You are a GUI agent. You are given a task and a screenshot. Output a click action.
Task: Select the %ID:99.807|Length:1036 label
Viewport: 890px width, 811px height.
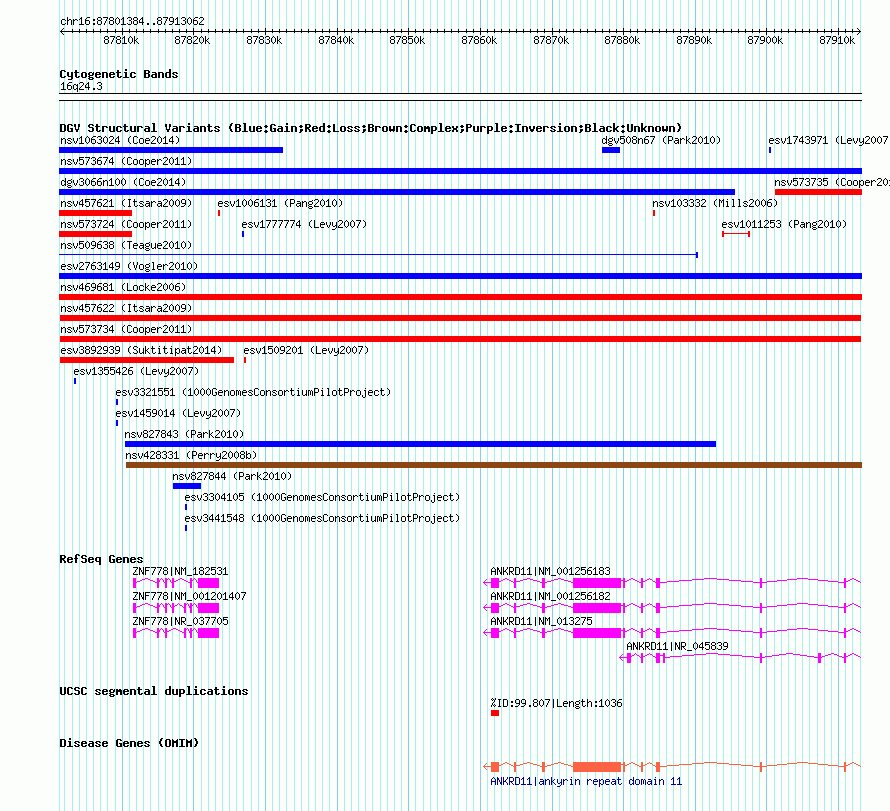tap(556, 703)
